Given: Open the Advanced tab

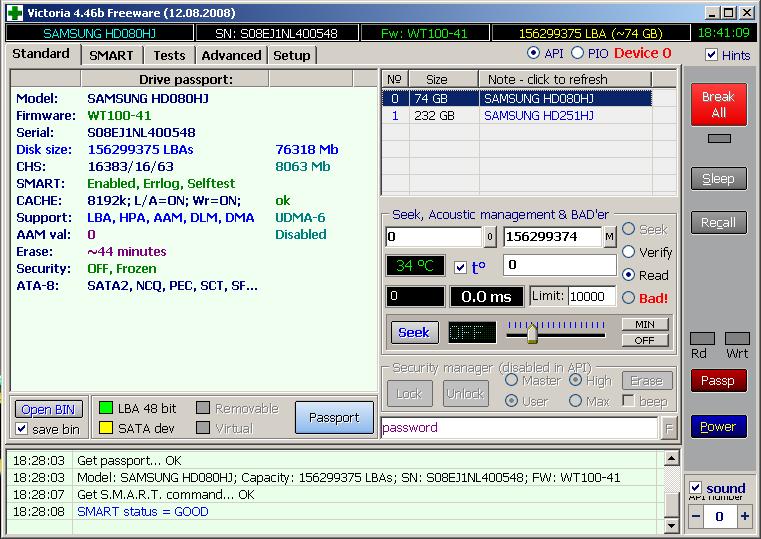Looking at the screenshot, I should [231, 55].
